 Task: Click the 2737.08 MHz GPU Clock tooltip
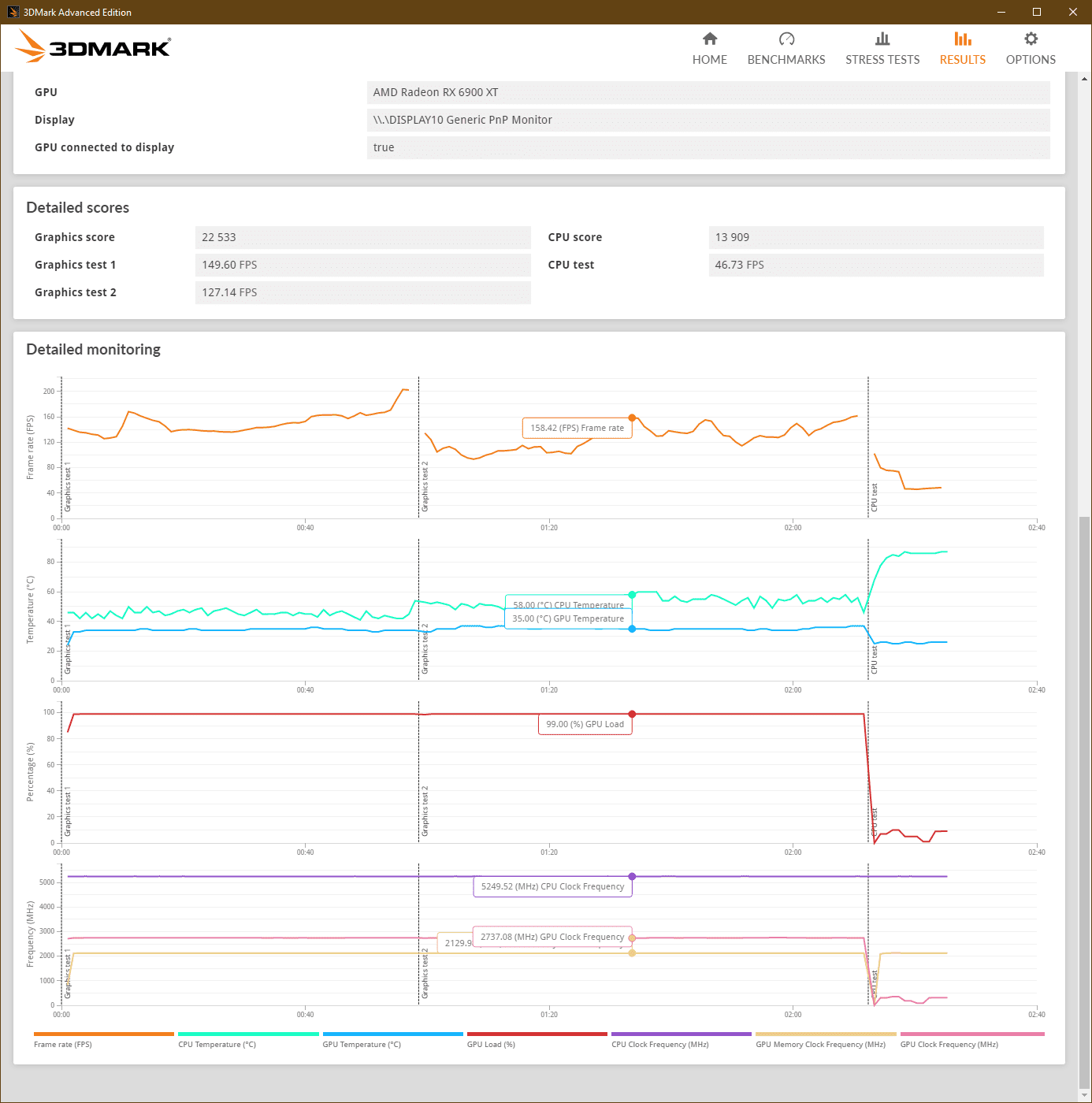(x=552, y=937)
